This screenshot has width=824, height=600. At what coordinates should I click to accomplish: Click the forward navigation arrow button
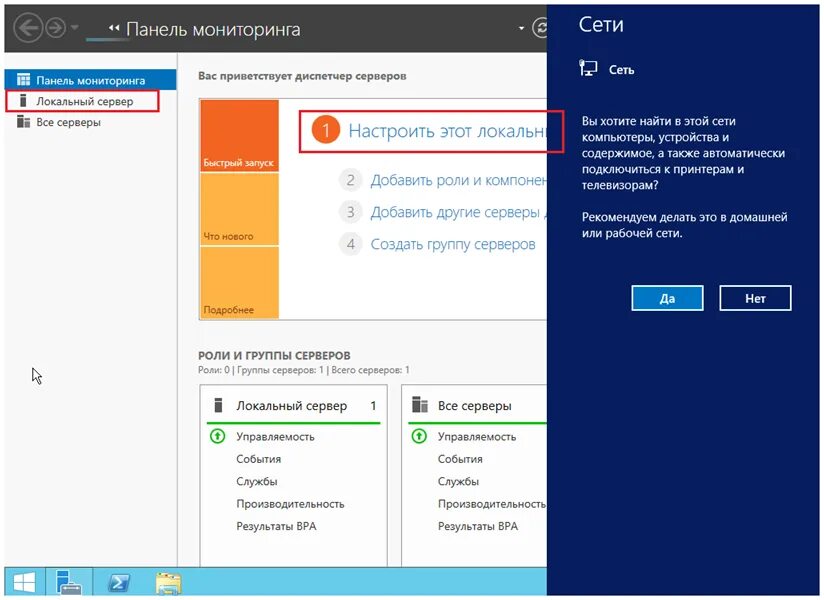pos(56,28)
